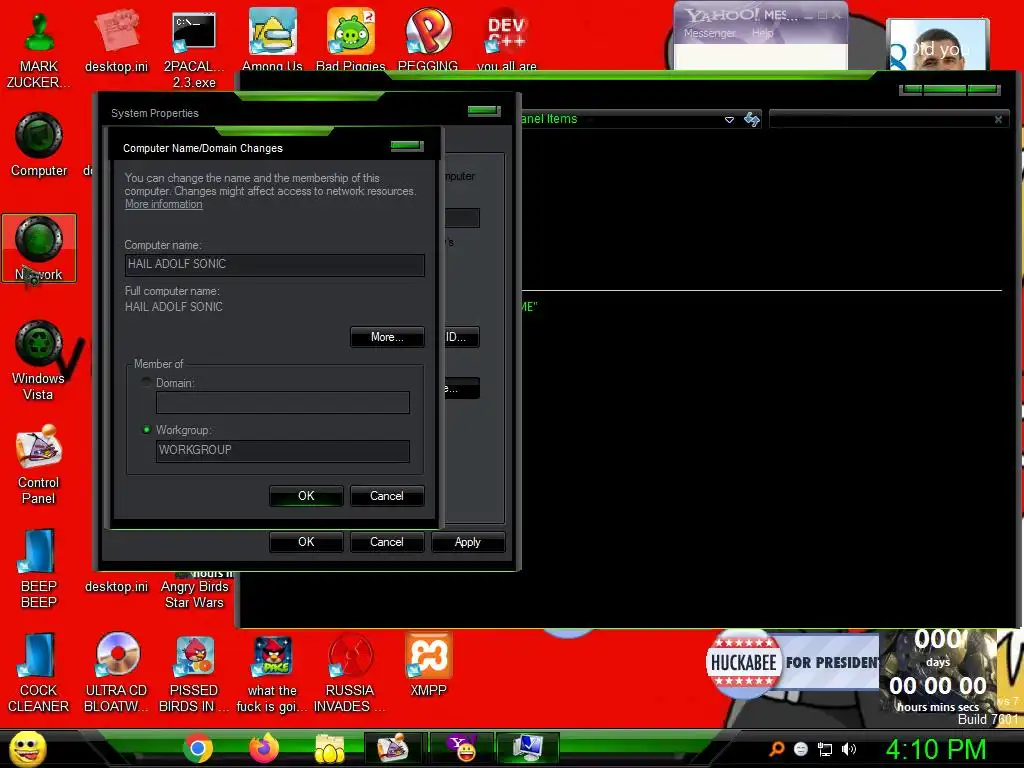Click the partially hidden ID... button

(x=462, y=337)
